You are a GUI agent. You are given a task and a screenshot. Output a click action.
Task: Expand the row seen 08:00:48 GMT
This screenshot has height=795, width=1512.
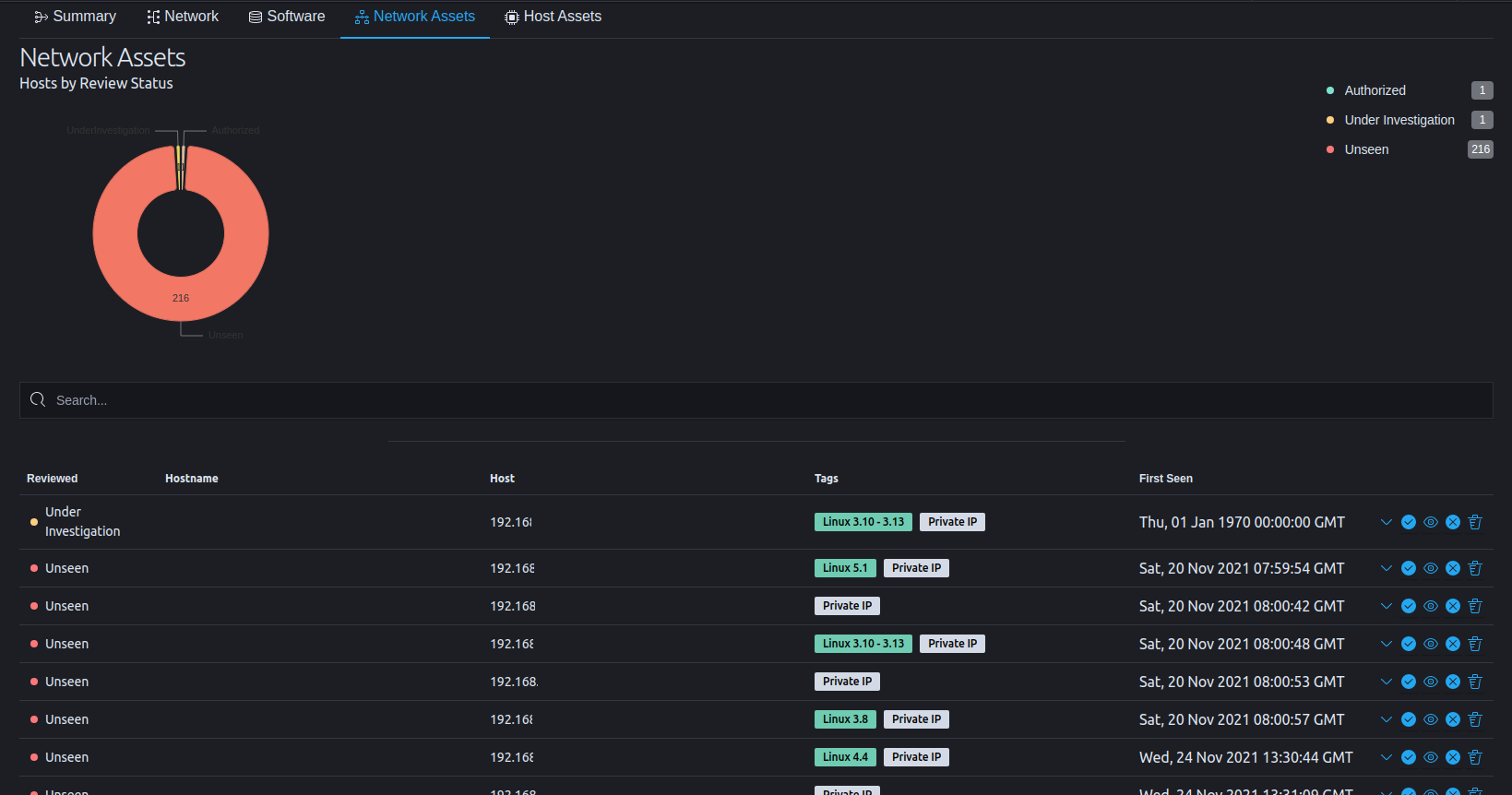[1387, 644]
